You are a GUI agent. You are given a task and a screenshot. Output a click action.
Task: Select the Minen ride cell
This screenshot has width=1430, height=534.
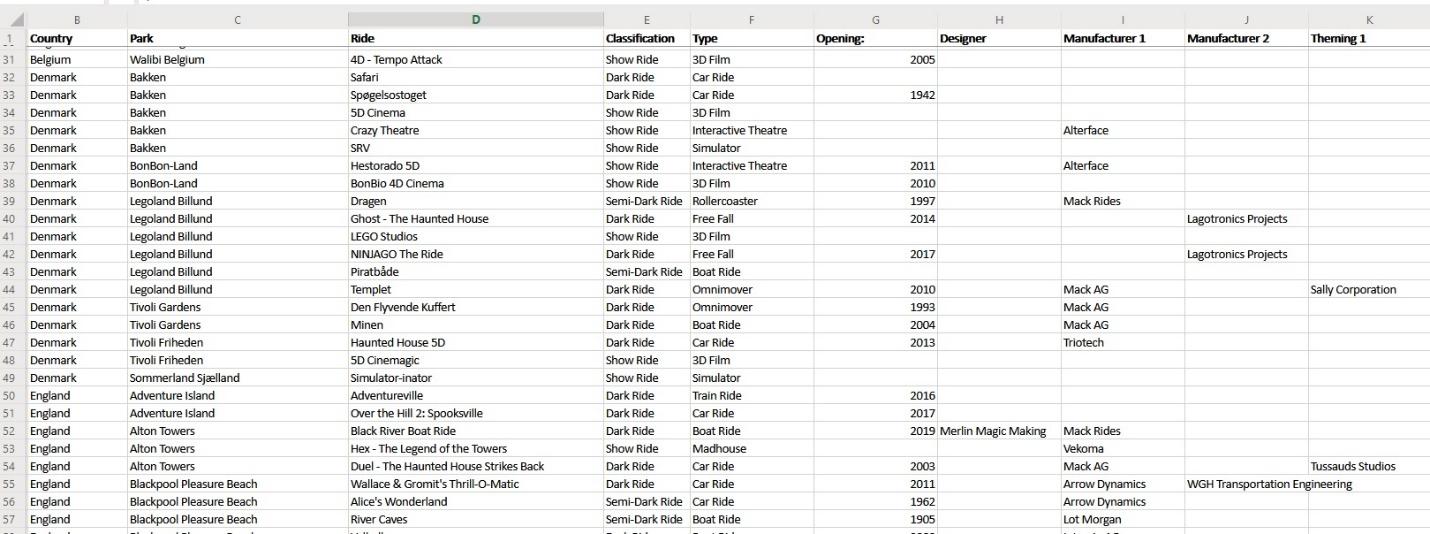tap(476, 325)
